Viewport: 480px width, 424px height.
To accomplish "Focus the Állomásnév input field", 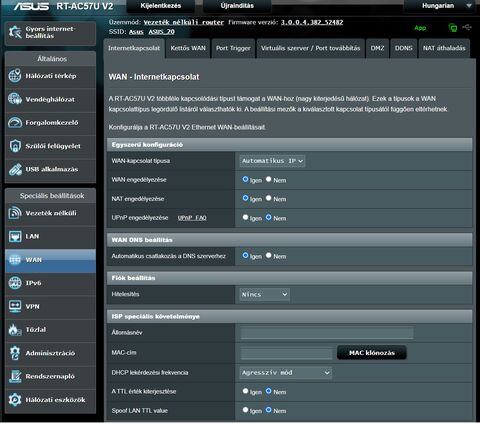I will pyautogui.click(x=327, y=333).
